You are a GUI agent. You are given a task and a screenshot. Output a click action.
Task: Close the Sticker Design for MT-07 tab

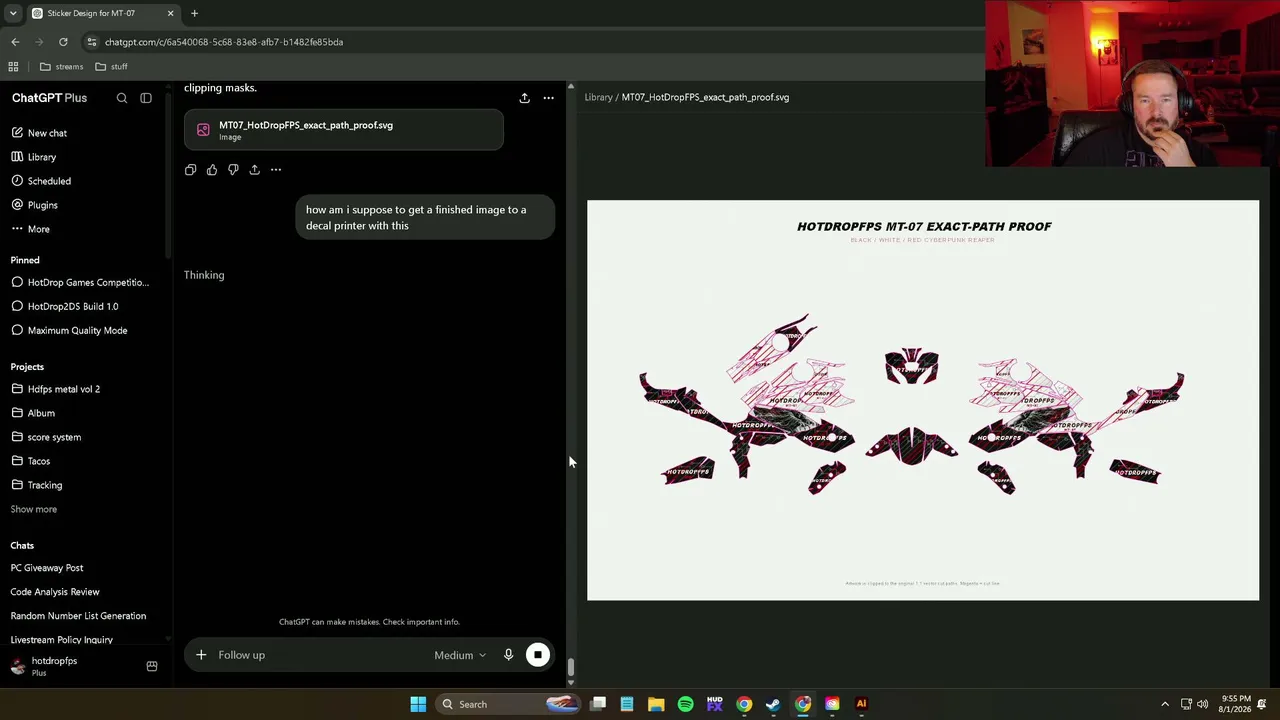click(x=170, y=13)
